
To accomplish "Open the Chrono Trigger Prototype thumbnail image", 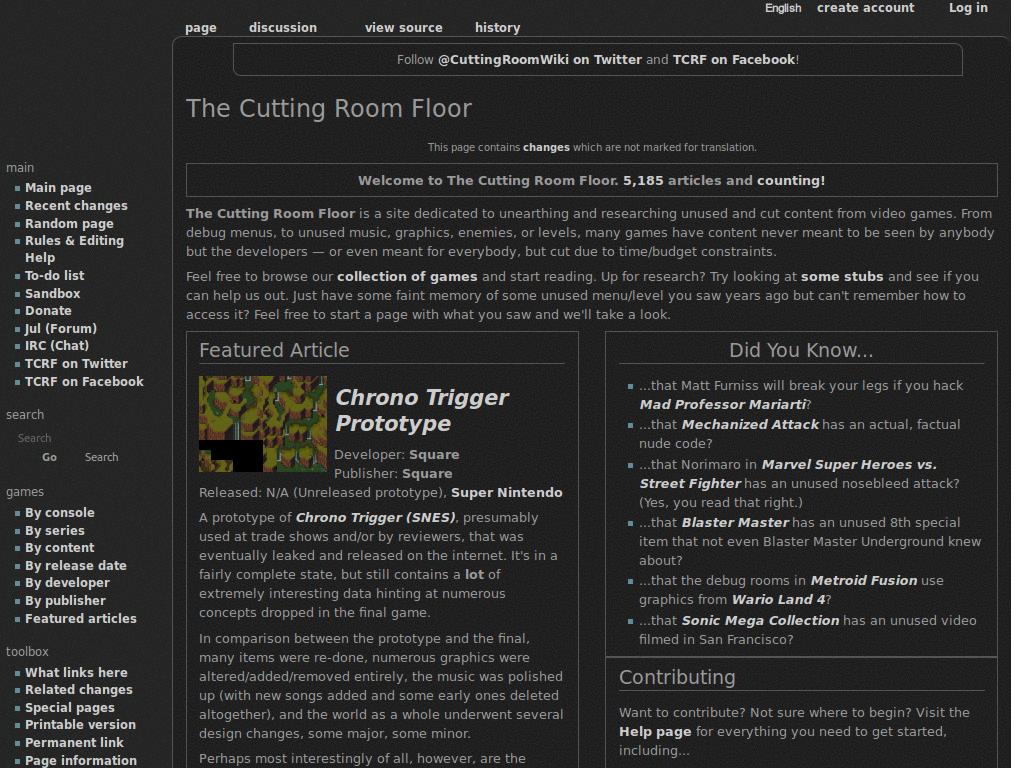I will point(263,424).
